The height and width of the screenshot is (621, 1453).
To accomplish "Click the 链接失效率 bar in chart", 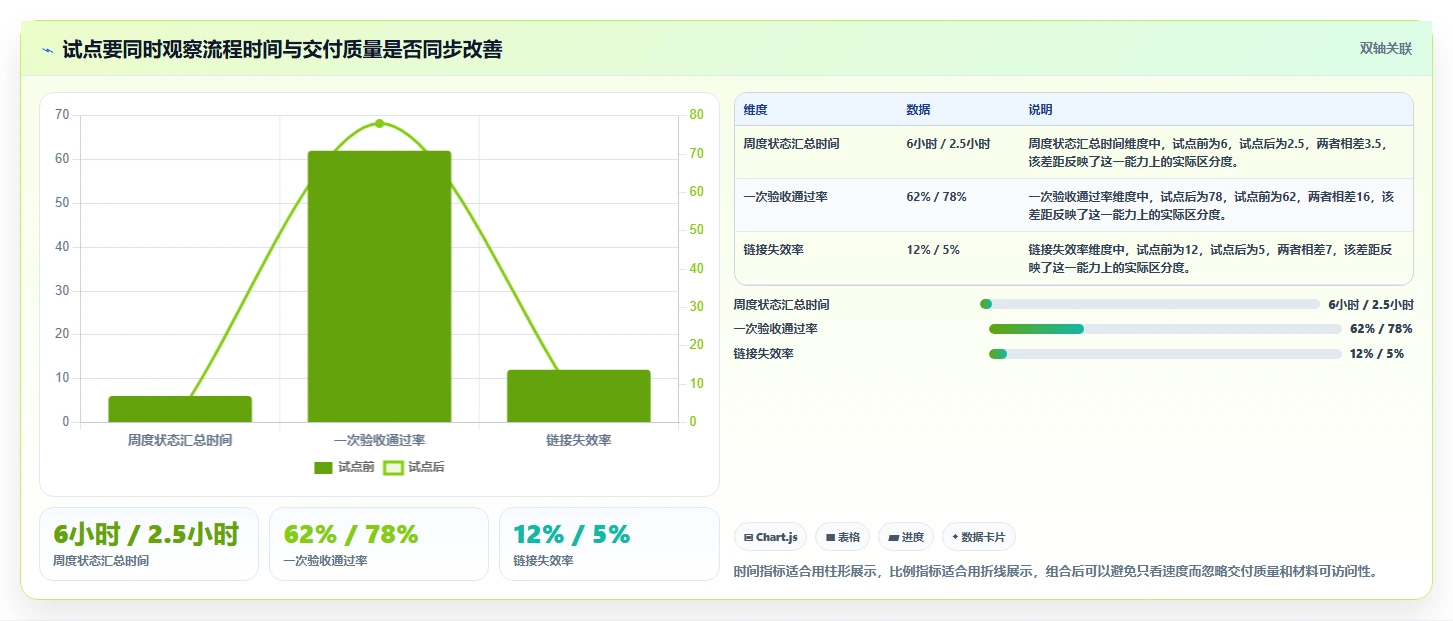I will [x=578, y=396].
